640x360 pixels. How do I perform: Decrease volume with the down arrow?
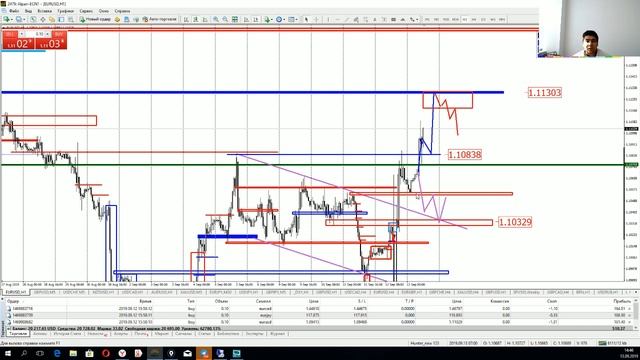coord(21,34)
